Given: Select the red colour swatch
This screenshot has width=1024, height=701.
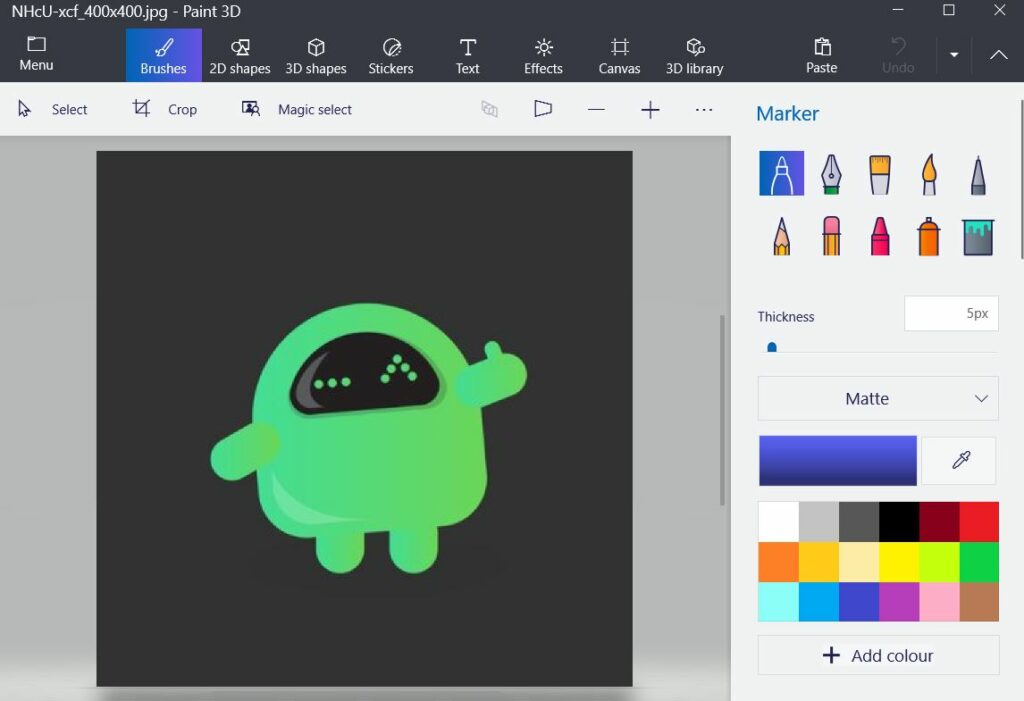Looking at the screenshot, I should [978, 520].
